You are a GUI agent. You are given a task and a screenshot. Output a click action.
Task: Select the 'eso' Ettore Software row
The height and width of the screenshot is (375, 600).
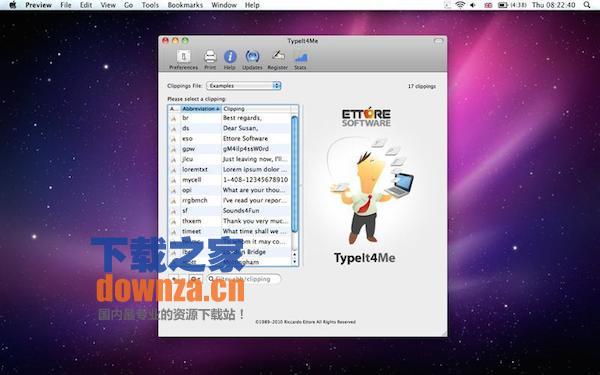[230, 139]
